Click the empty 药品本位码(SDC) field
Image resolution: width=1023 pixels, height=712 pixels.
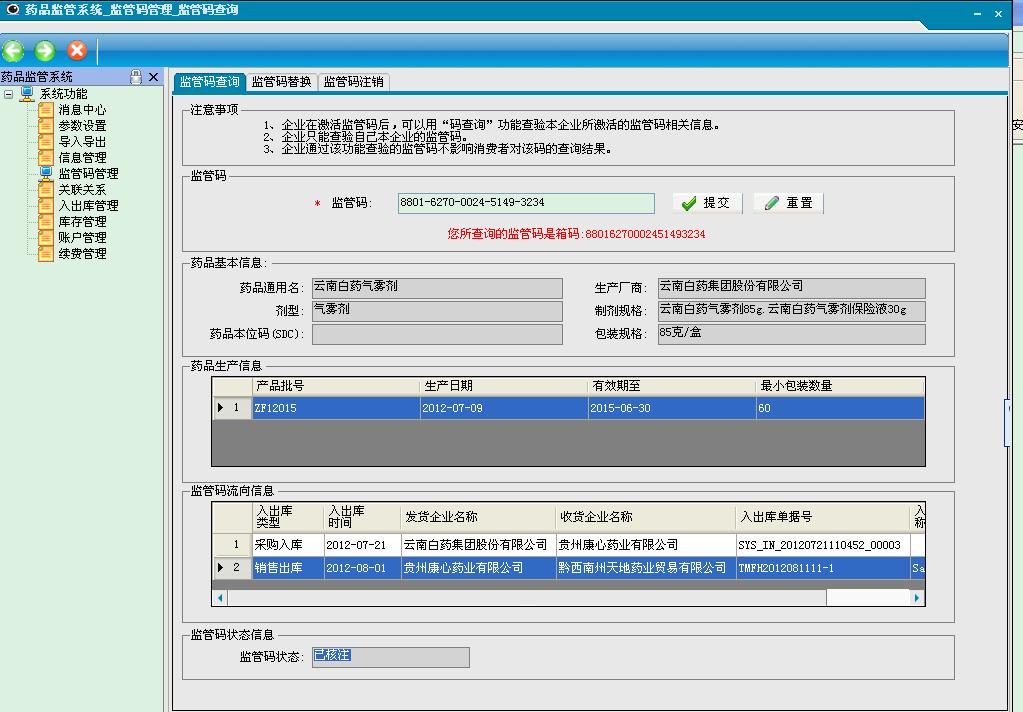coord(437,334)
